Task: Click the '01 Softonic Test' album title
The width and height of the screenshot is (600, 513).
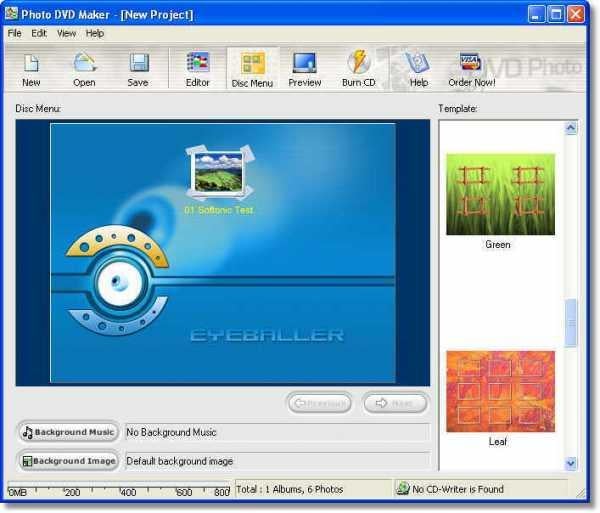Action: [219, 210]
